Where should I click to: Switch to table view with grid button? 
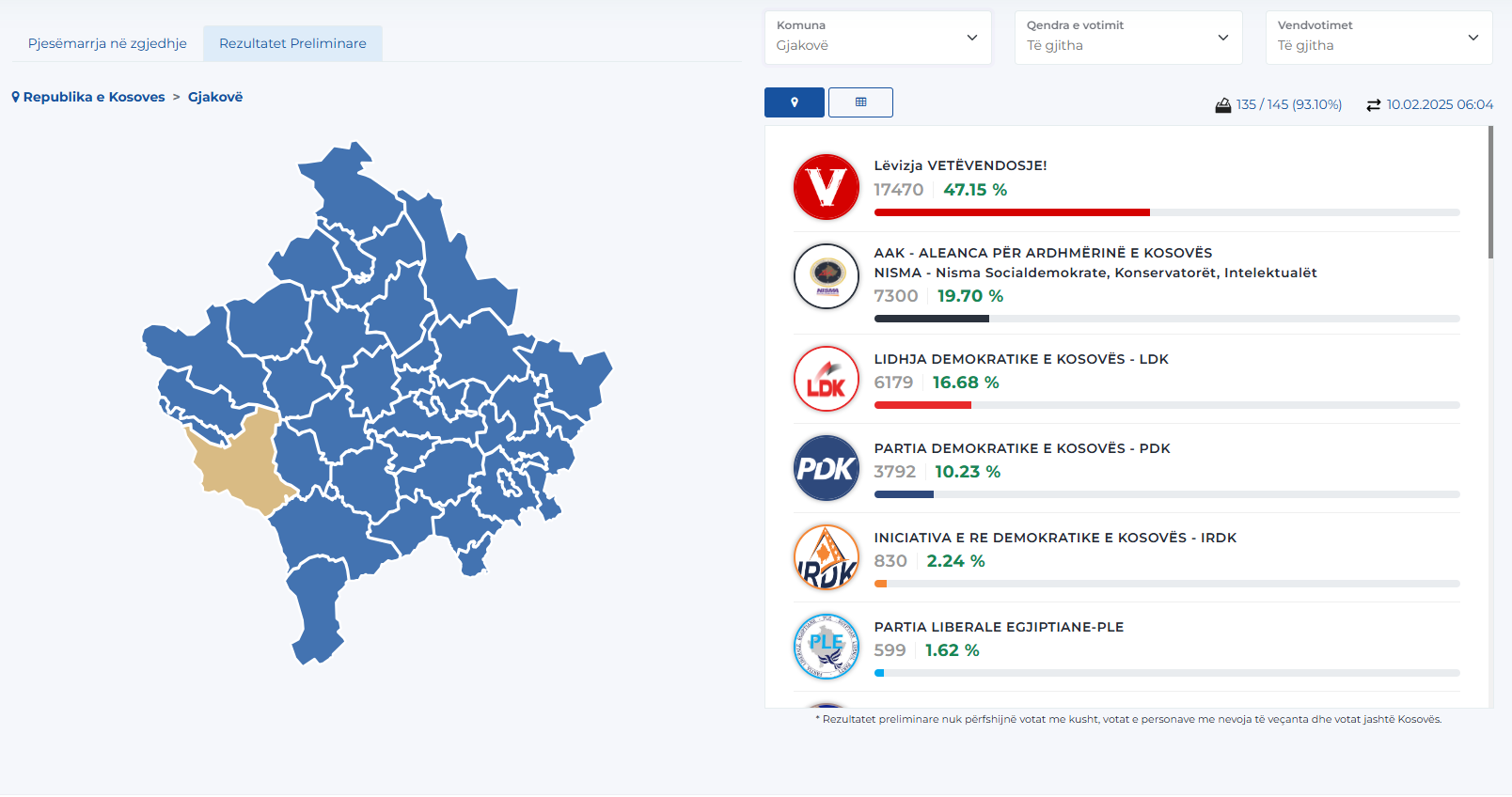pyautogui.click(x=860, y=102)
